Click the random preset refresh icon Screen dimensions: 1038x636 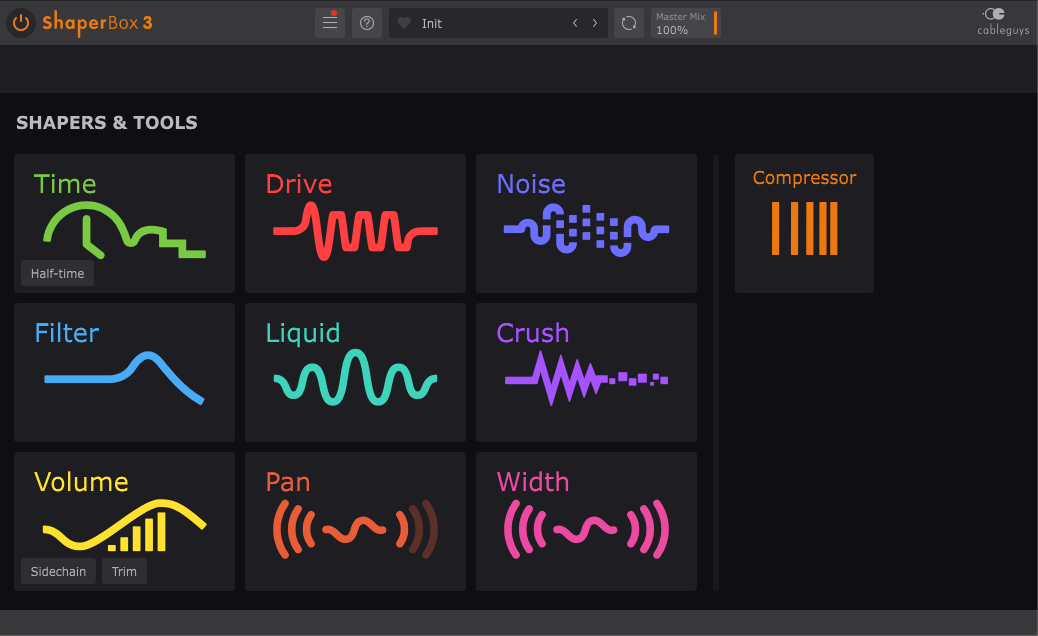coord(629,23)
